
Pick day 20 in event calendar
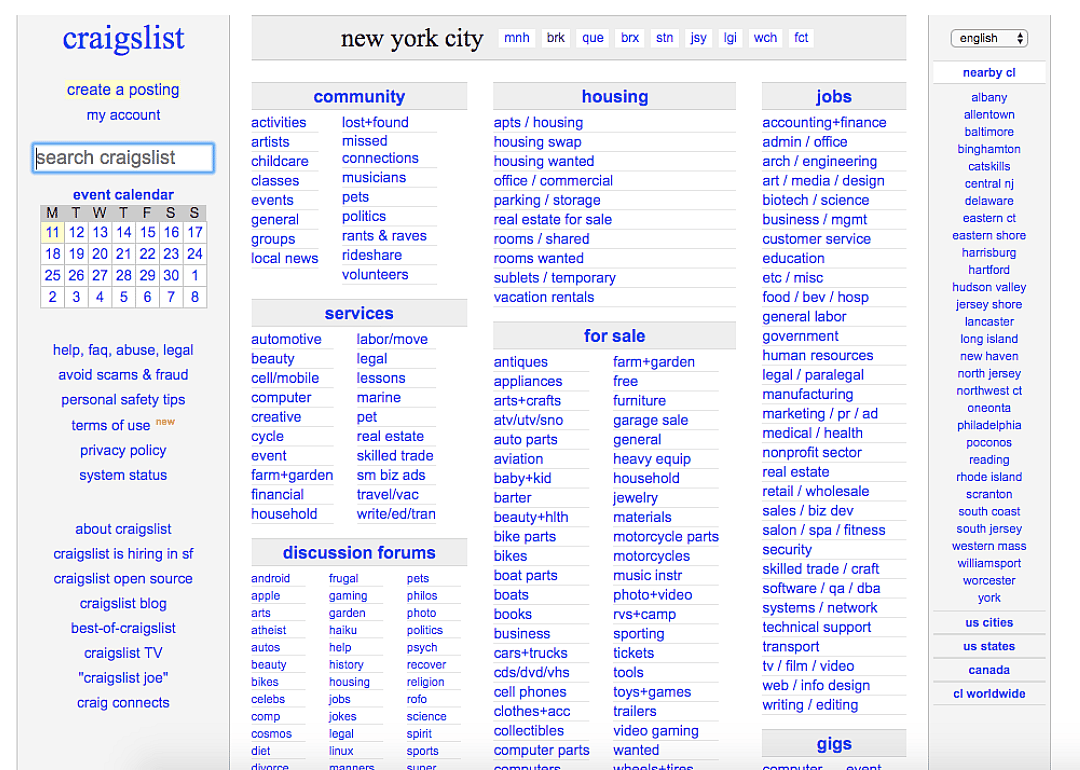(x=100, y=253)
